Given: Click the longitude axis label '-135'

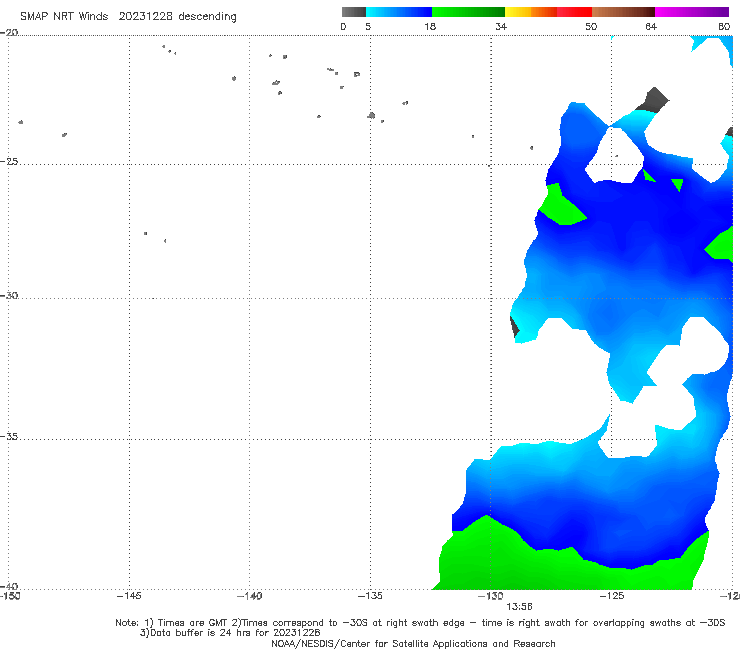Looking at the screenshot, I should click(370, 596).
